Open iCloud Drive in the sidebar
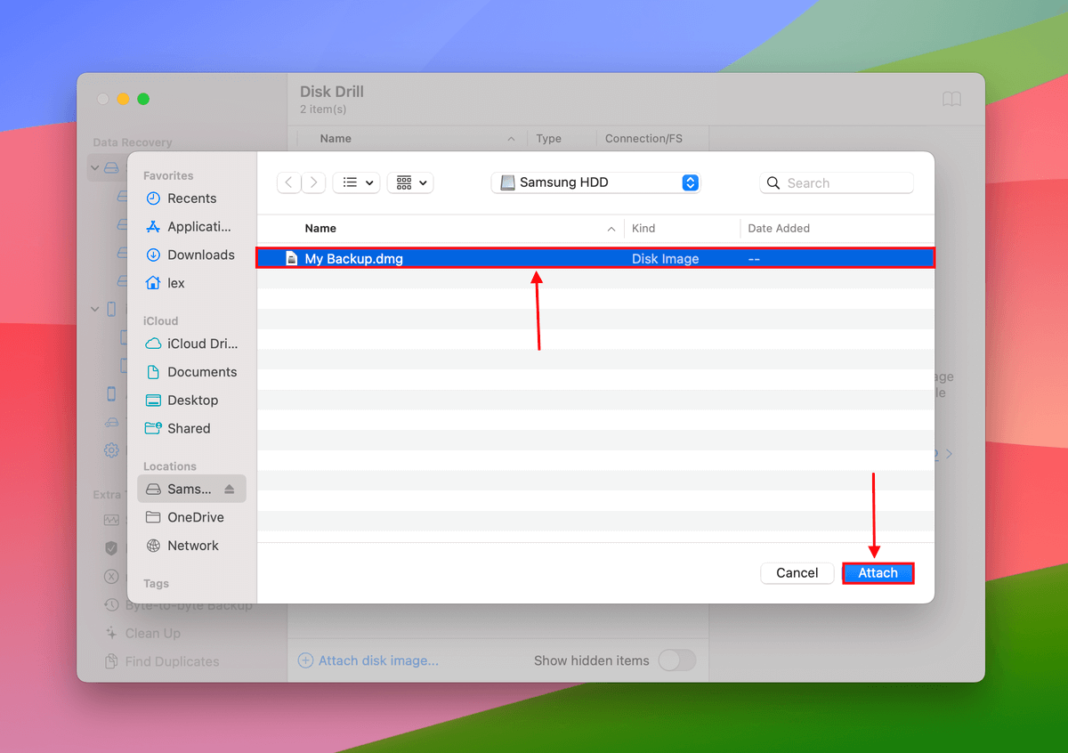 [195, 343]
